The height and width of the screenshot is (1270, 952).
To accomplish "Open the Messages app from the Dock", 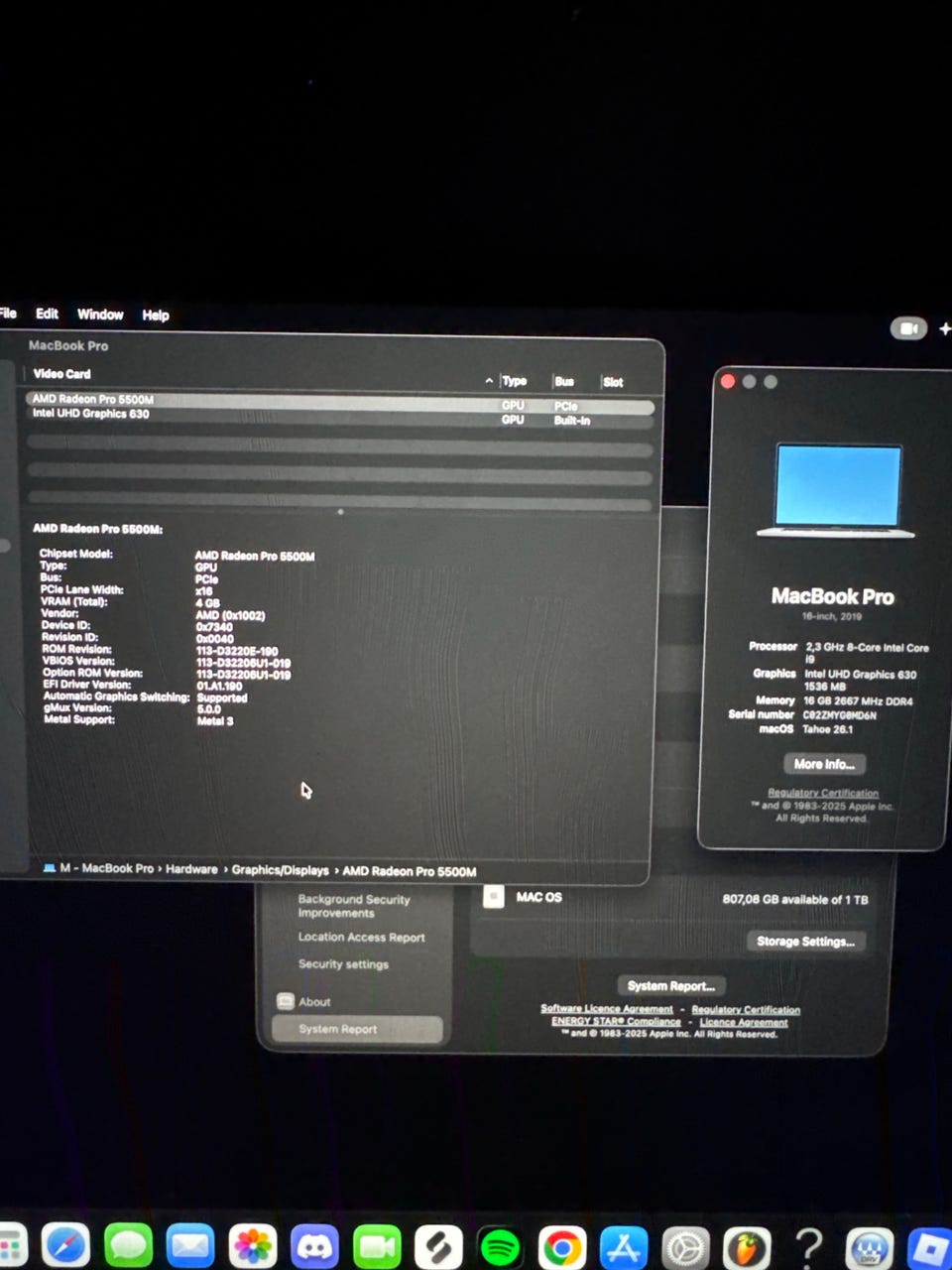I will coord(128,1246).
